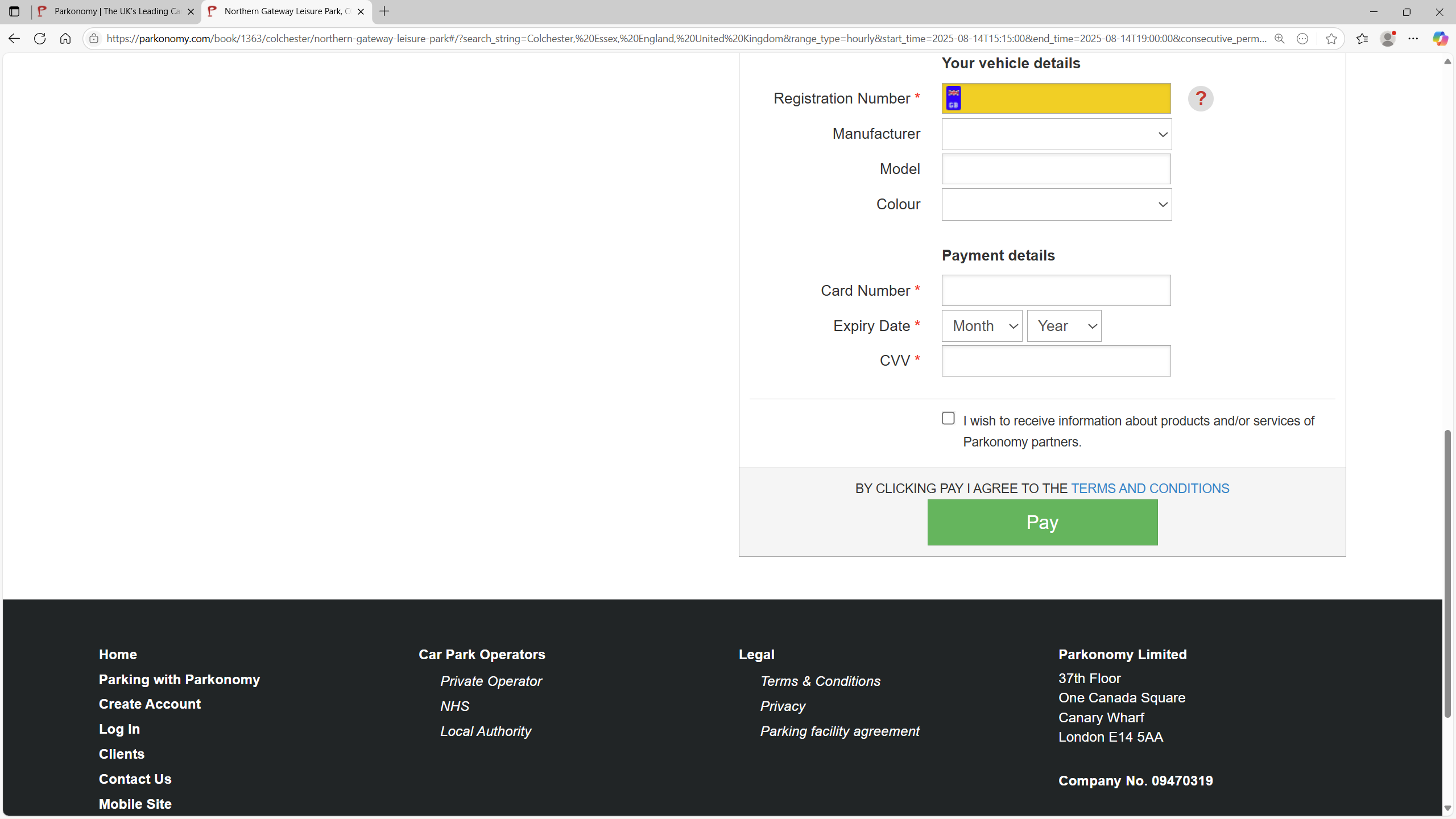Open the Private Operator link
The image size is (1456, 819).
pos(491,681)
